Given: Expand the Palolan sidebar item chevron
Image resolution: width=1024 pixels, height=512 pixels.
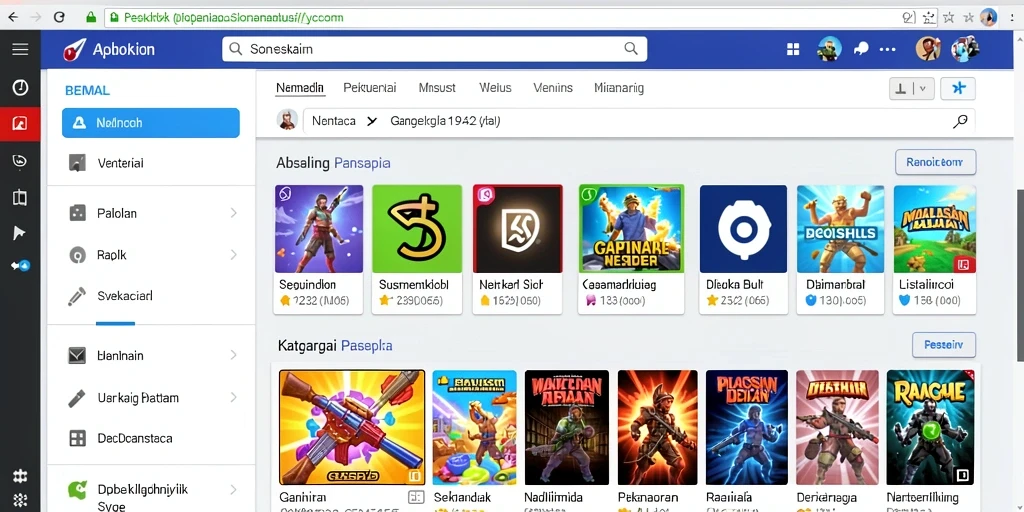Looking at the screenshot, I should coord(234,213).
